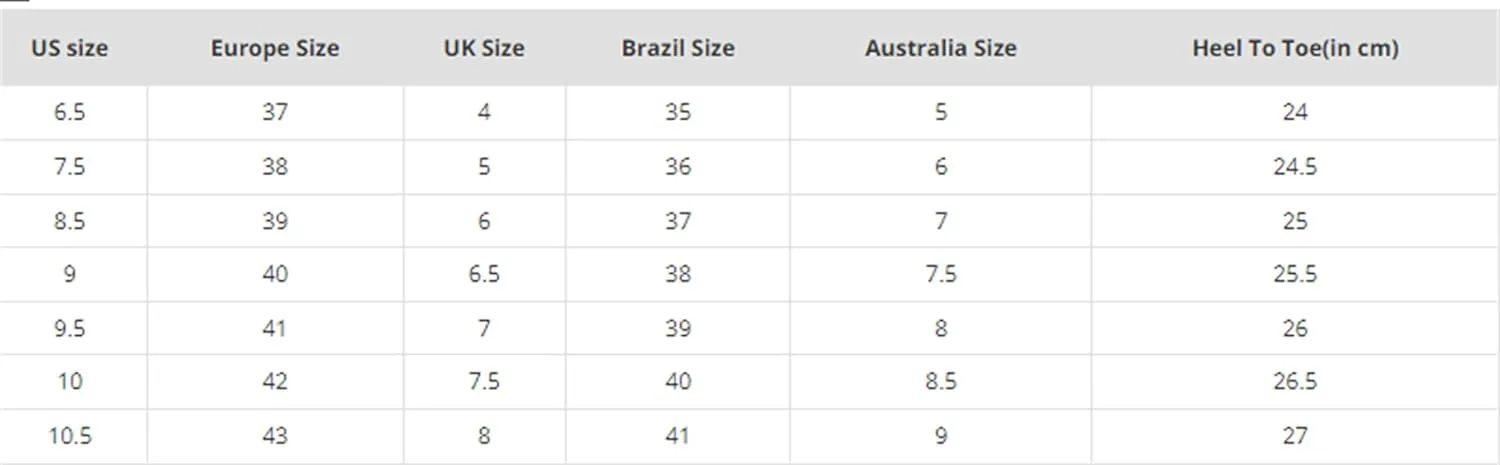Select heel to toe 27 value
1500x465 pixels.
(x=1295, y=436)
